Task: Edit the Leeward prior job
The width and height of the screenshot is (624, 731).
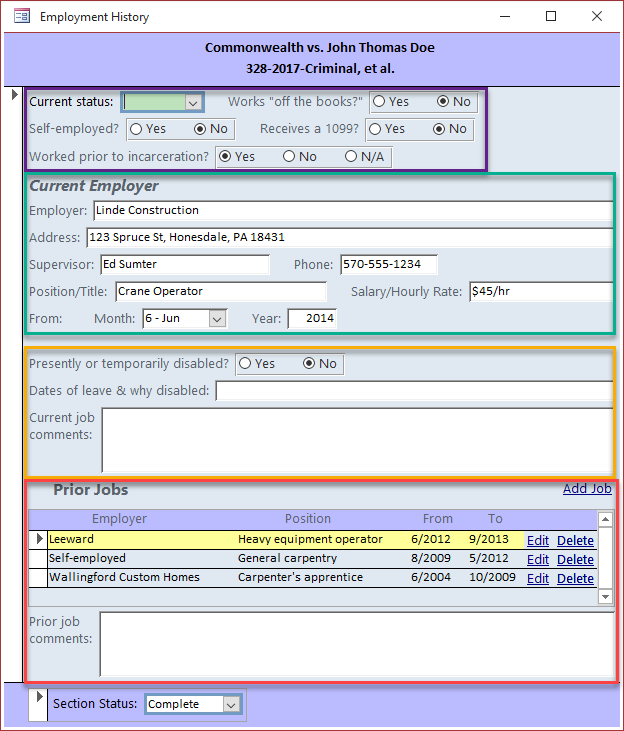Action: click(x=538, y=540)
